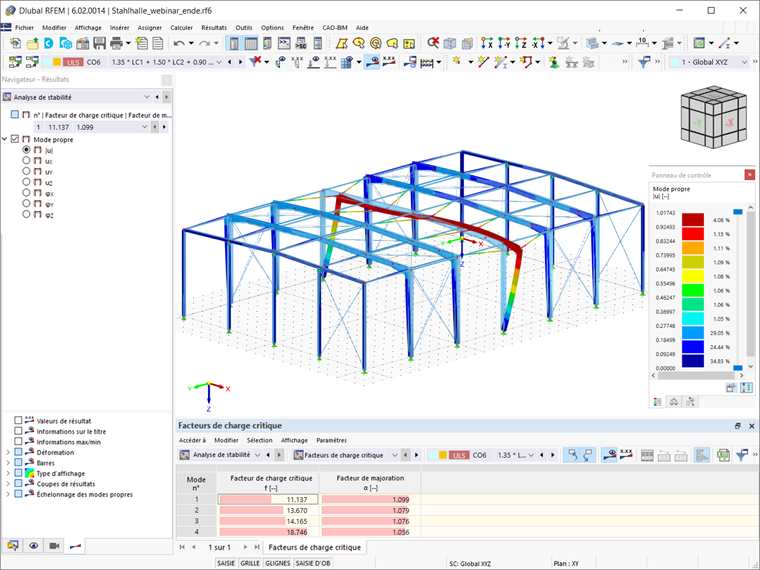Select the uZ radio button
Viewport: 760px width, 570px height.
click(x=26, y=182)
